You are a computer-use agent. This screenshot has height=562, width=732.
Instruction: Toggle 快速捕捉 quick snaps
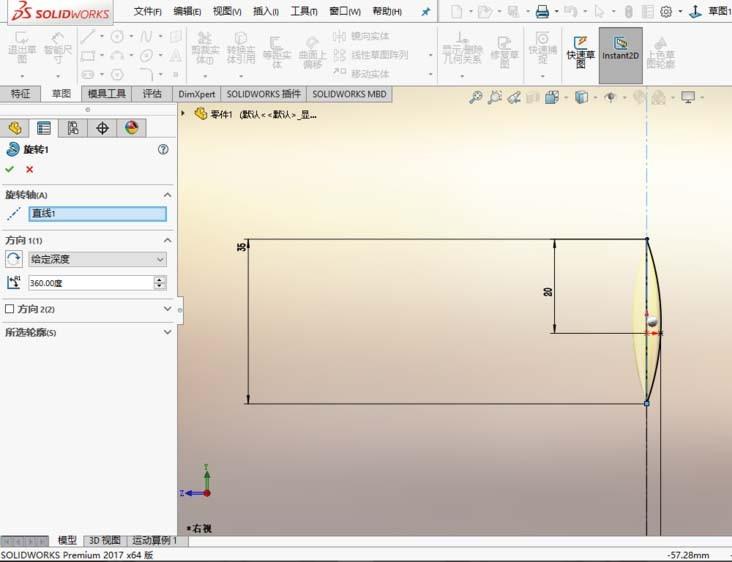(x=542, y=47)
